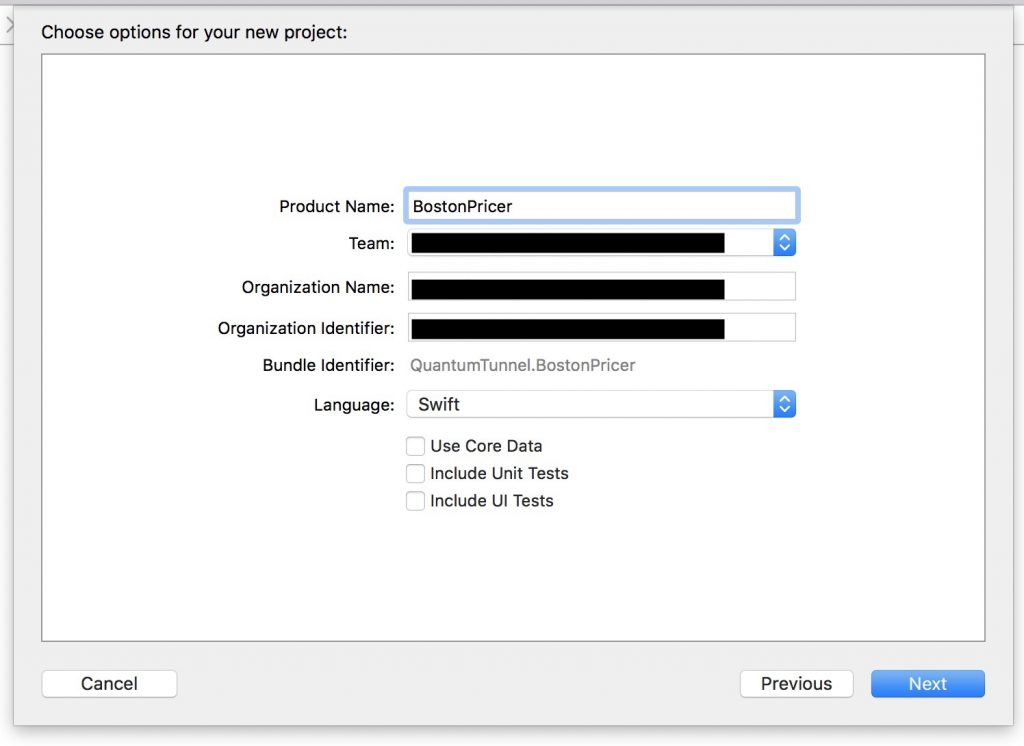Click the Product Name text field

coord(600,206)
